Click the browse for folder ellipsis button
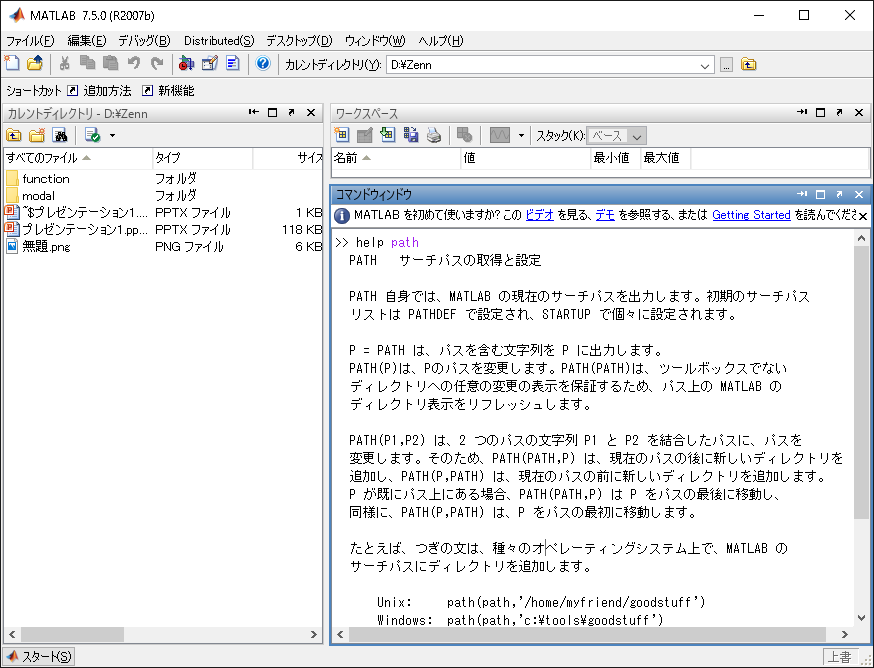874x668 pixels. [x=726, y=65]
